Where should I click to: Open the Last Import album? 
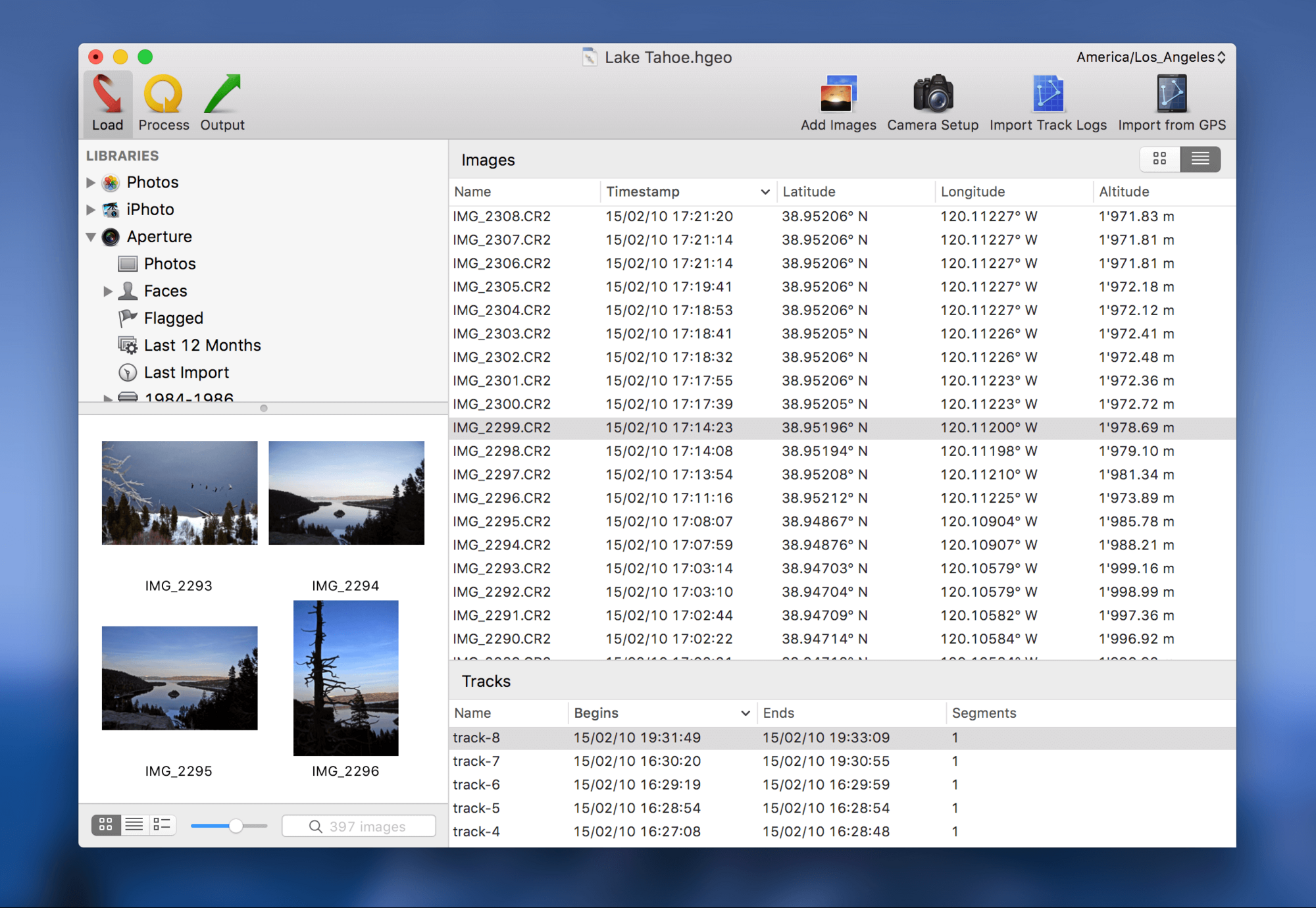click(186, 372)
